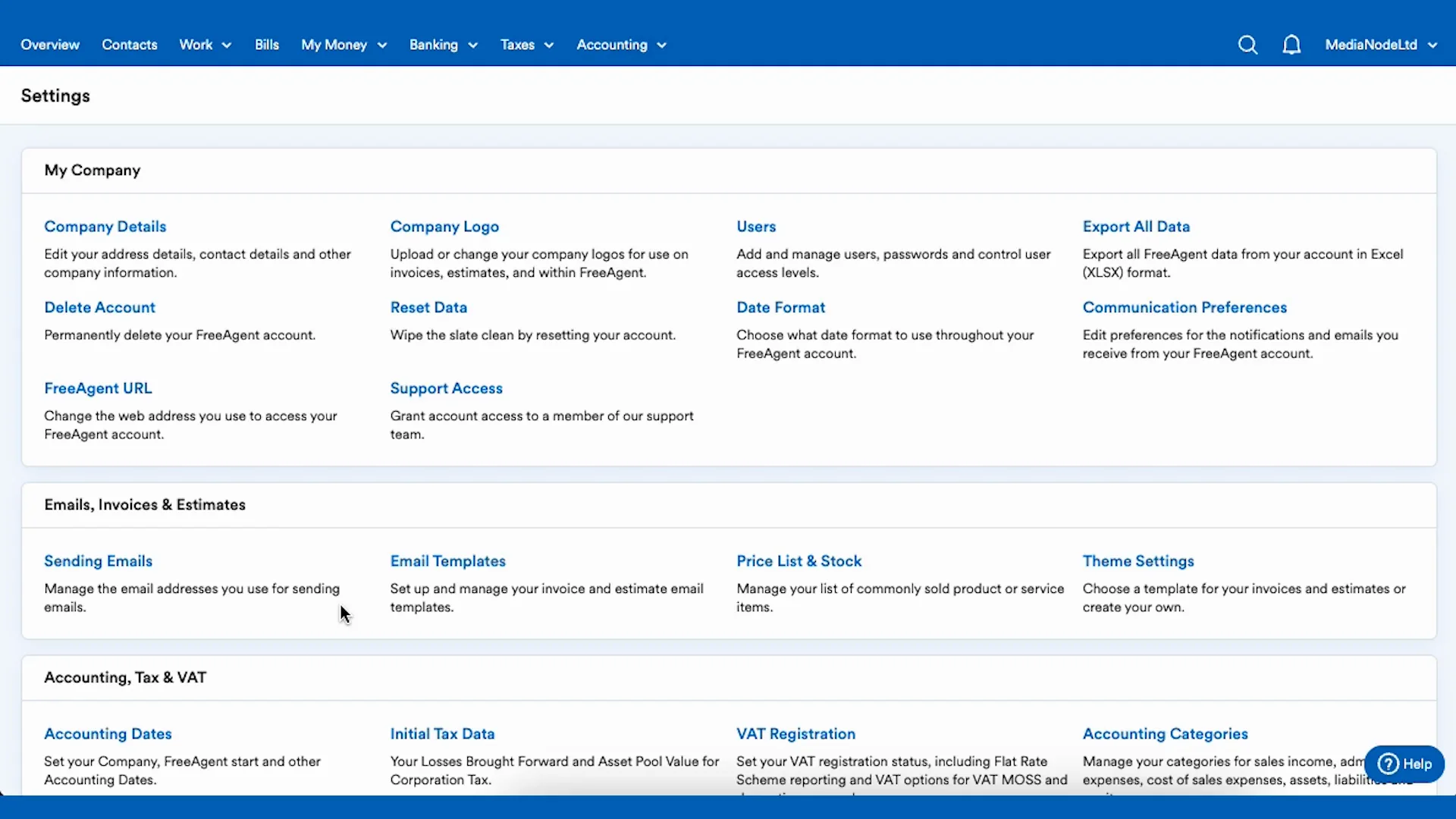Open the notifications bell
The width and height of the screenshot is (1456, 819).
pos(1291,45)
